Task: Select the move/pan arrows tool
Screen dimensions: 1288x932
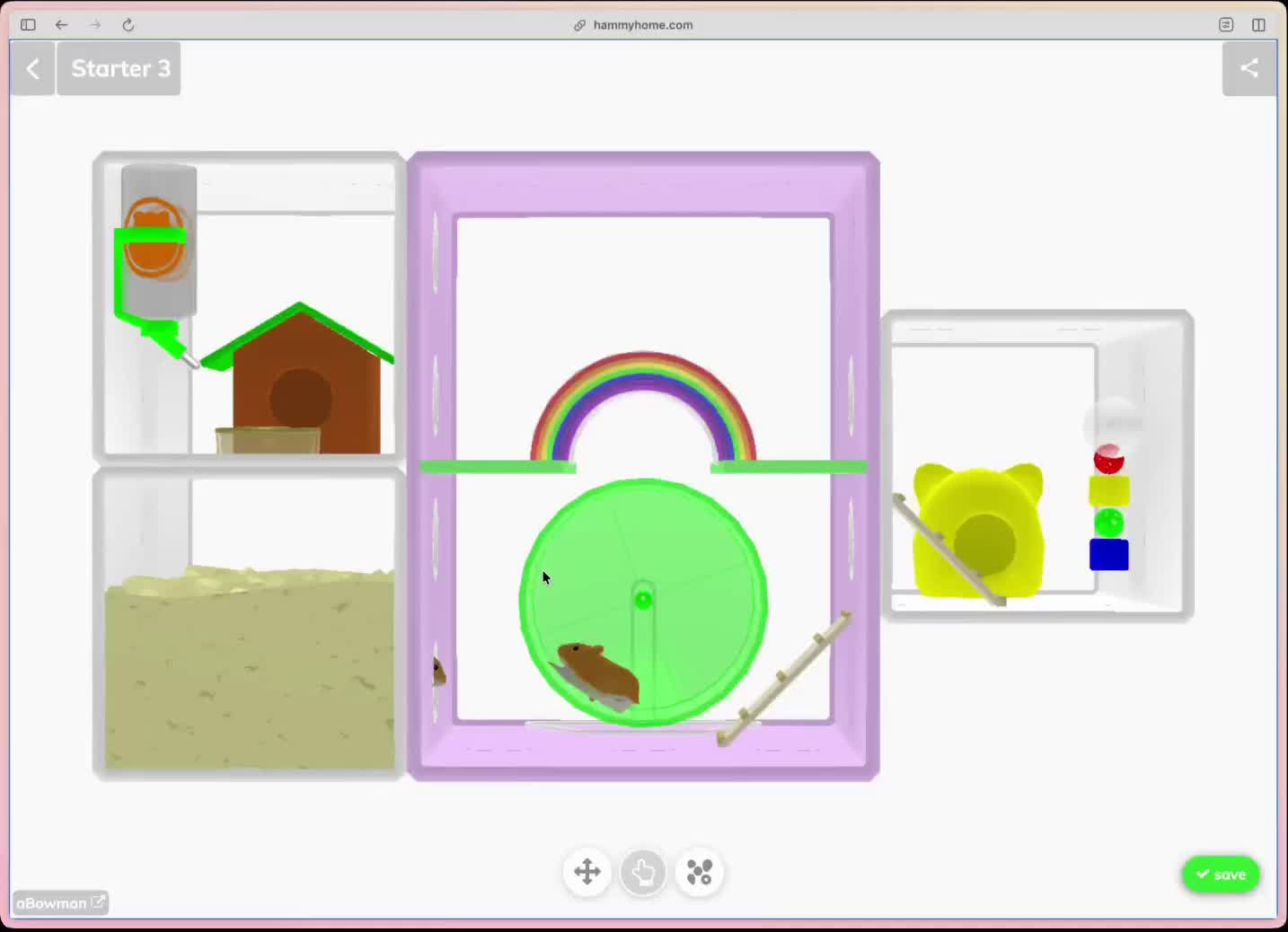Action: coord(587,872)
